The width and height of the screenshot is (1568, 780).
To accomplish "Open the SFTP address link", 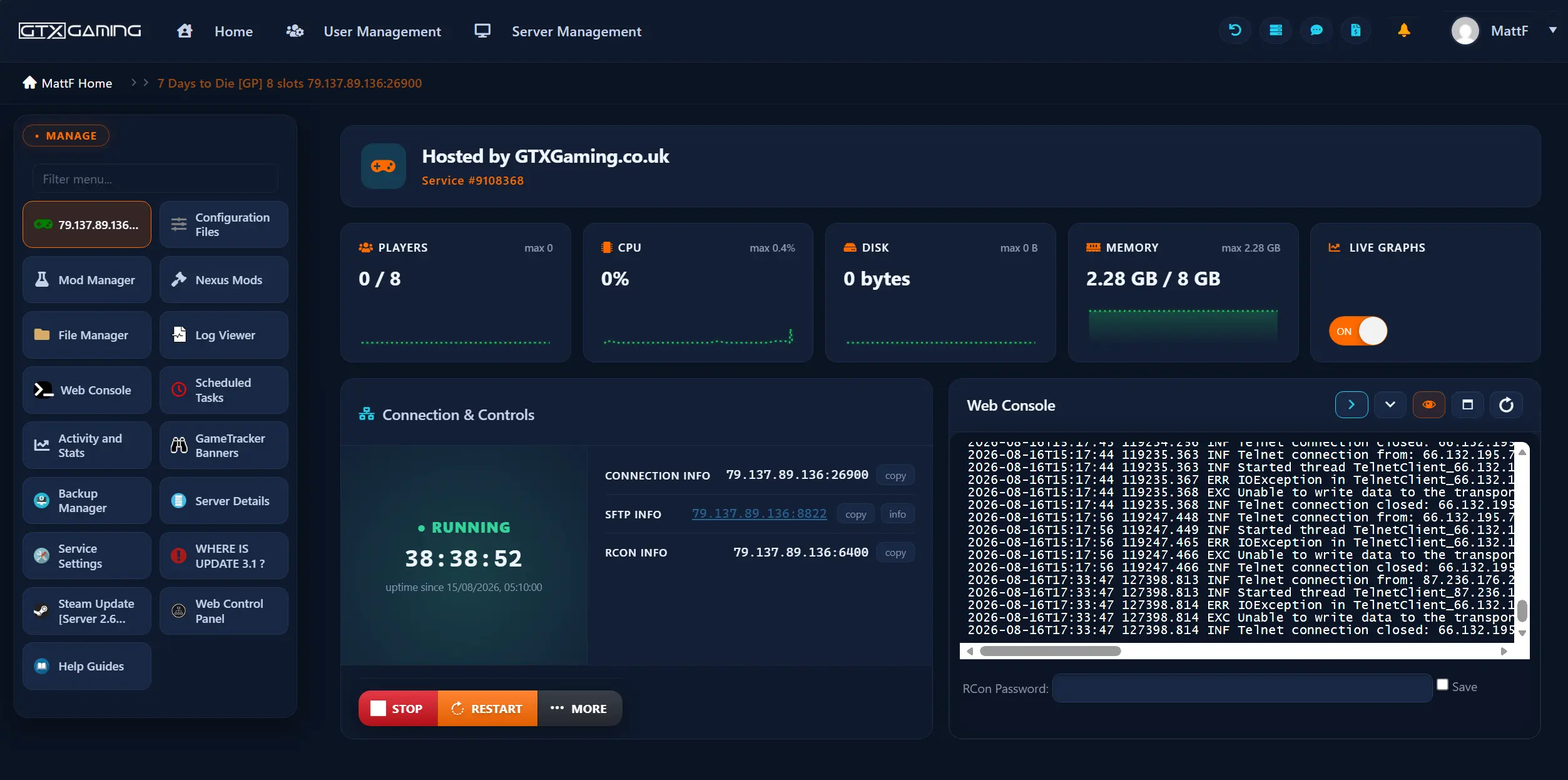I will click(x=759, y=514).
